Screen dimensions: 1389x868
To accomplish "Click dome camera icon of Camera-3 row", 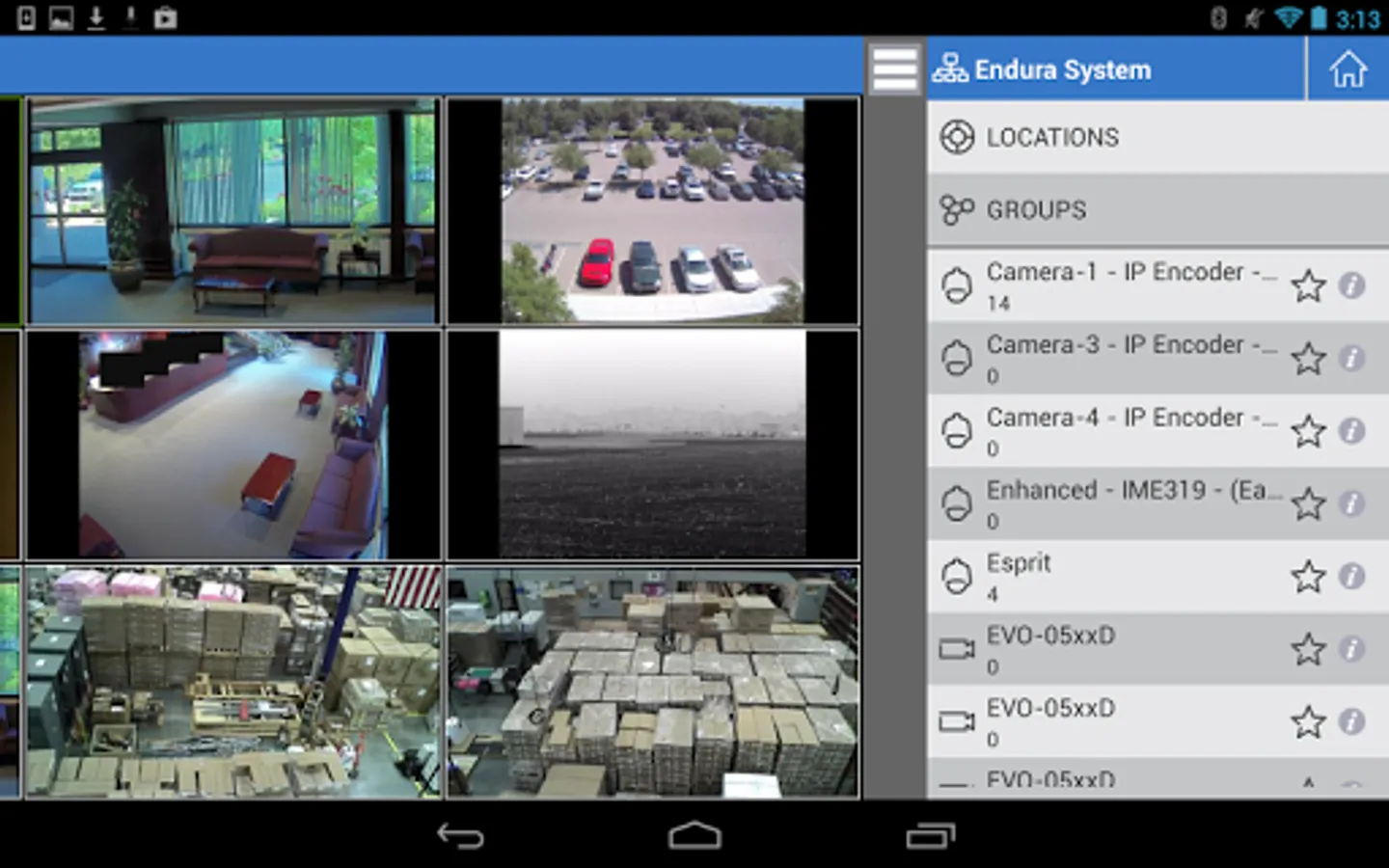I will [956, 358].
